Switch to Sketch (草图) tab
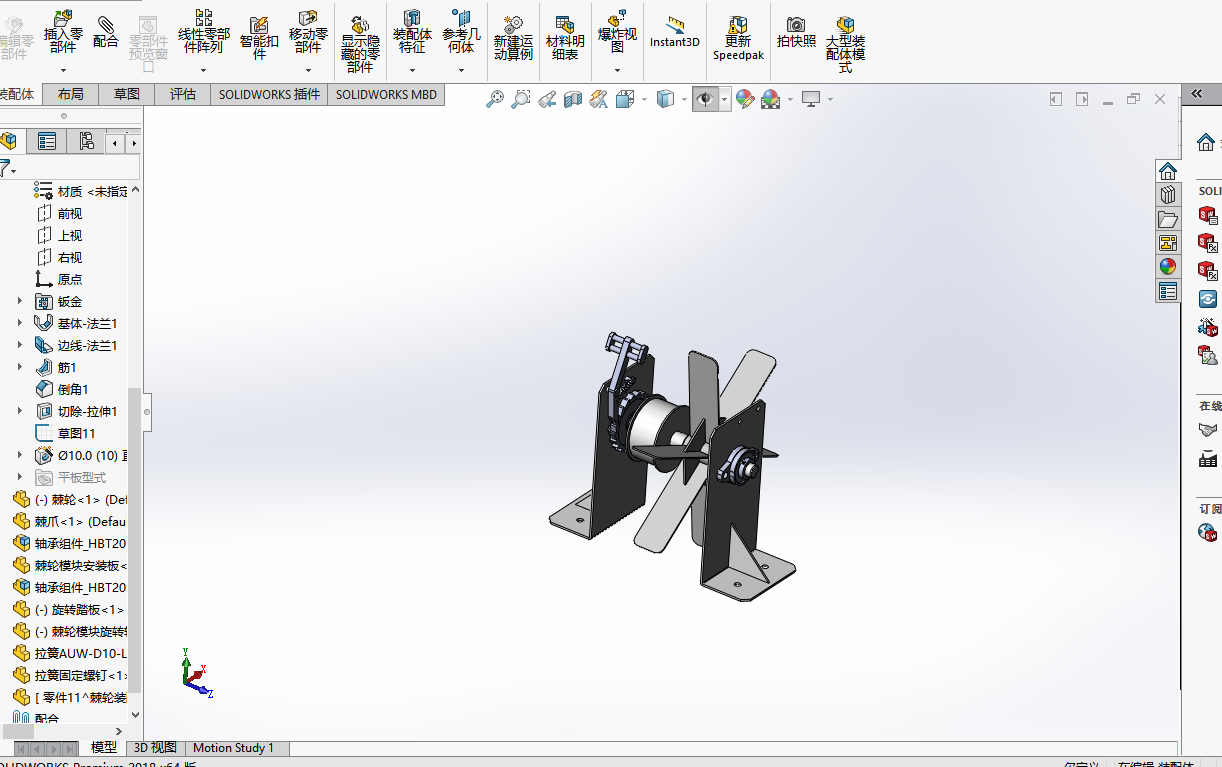The image size is (1222, 767). point(127,94)
